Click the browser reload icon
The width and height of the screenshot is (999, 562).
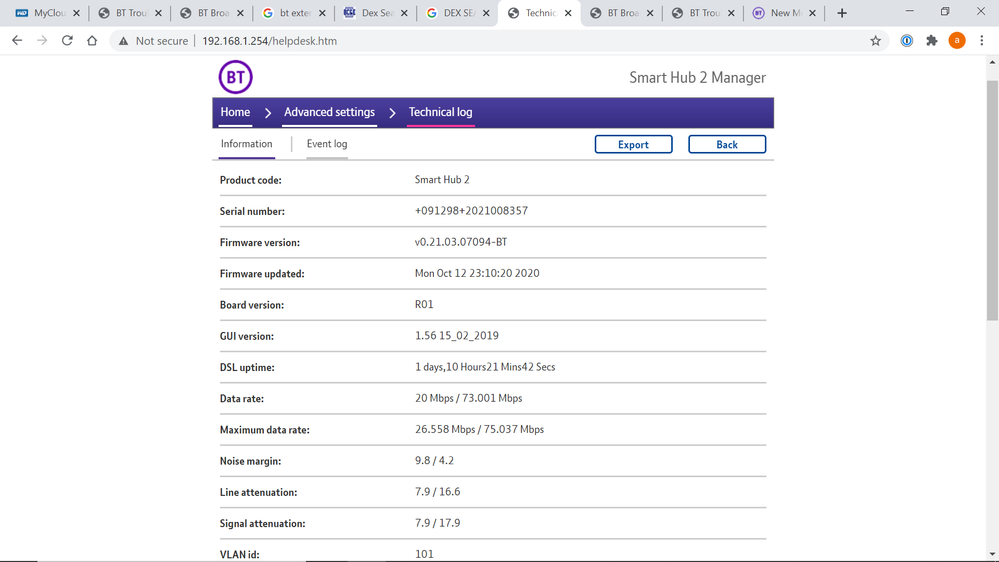click(x=67, y=41)
